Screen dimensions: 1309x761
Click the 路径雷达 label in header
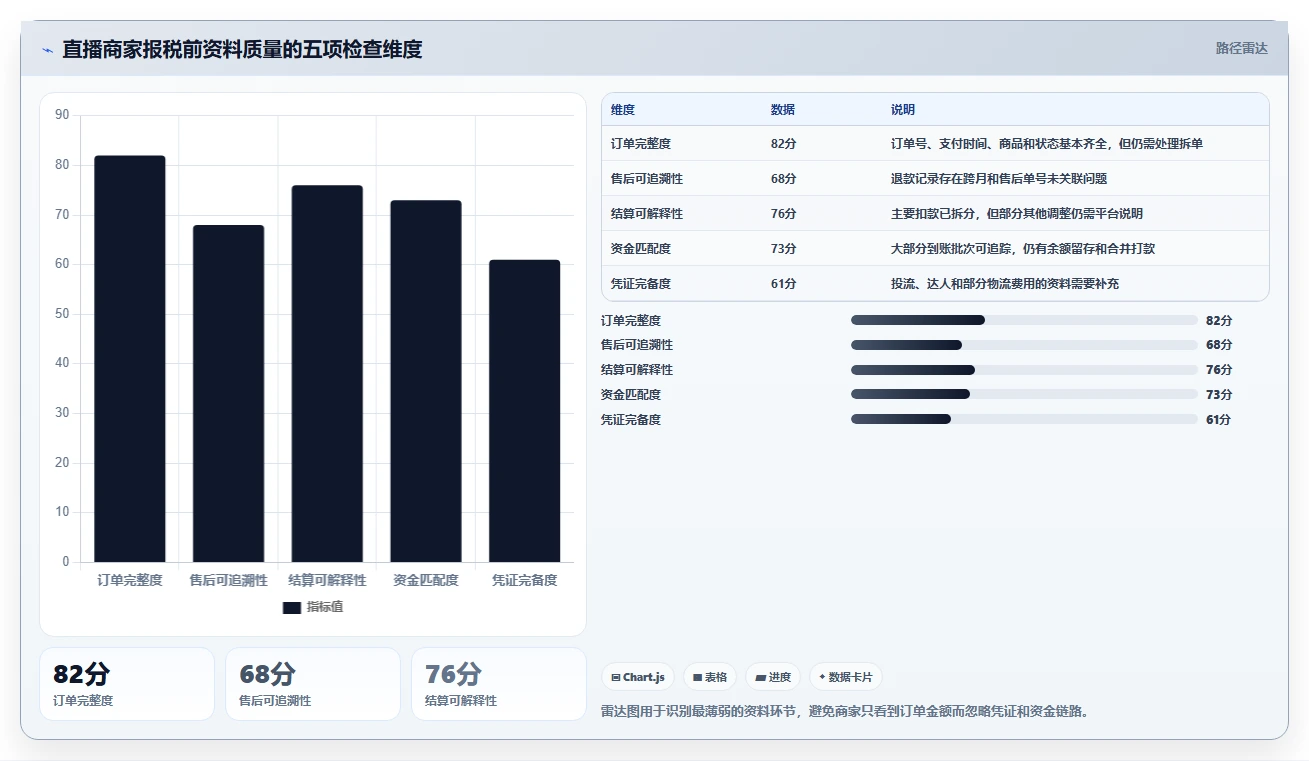coord(1241,48)
